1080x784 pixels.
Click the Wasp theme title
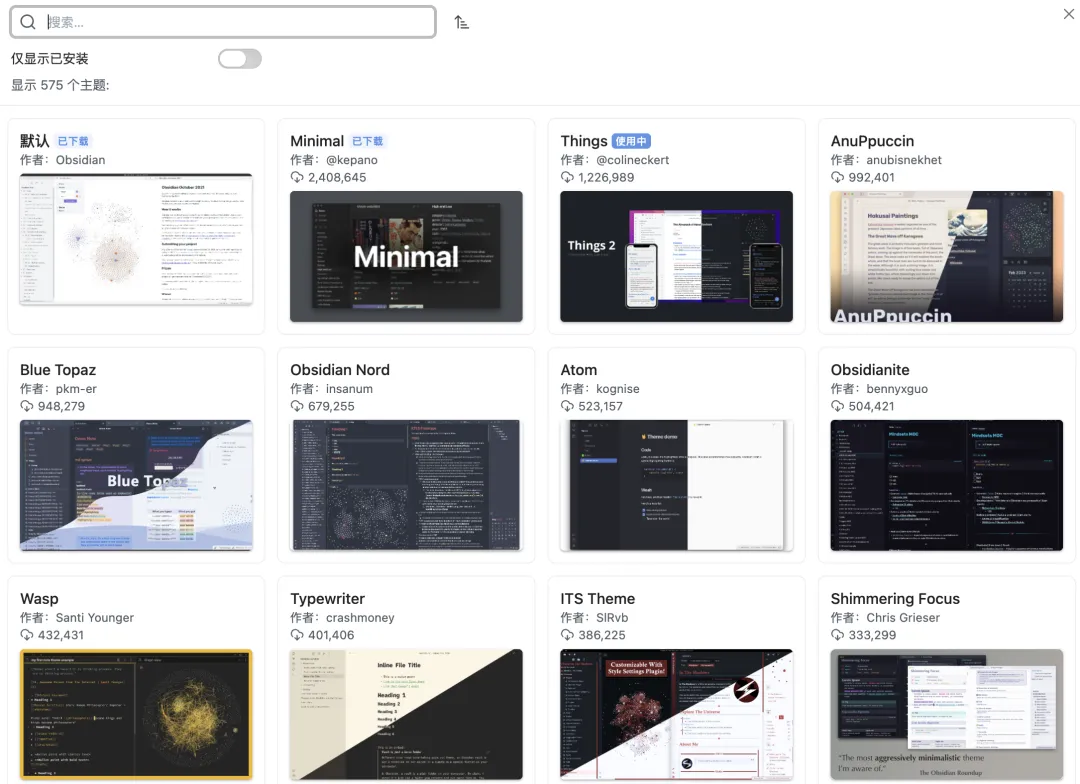coord(39,599)
